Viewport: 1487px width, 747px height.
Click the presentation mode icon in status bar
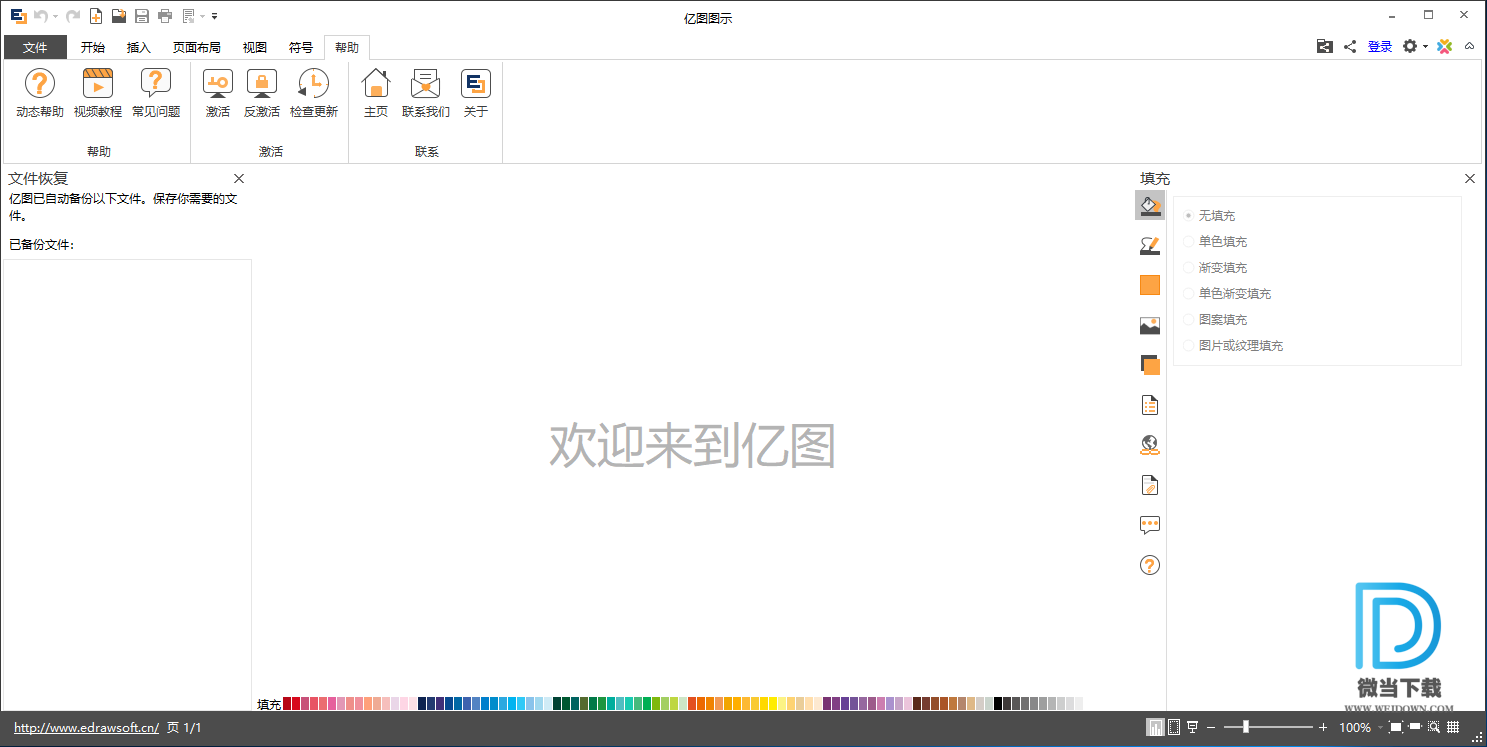(1192, 727)
